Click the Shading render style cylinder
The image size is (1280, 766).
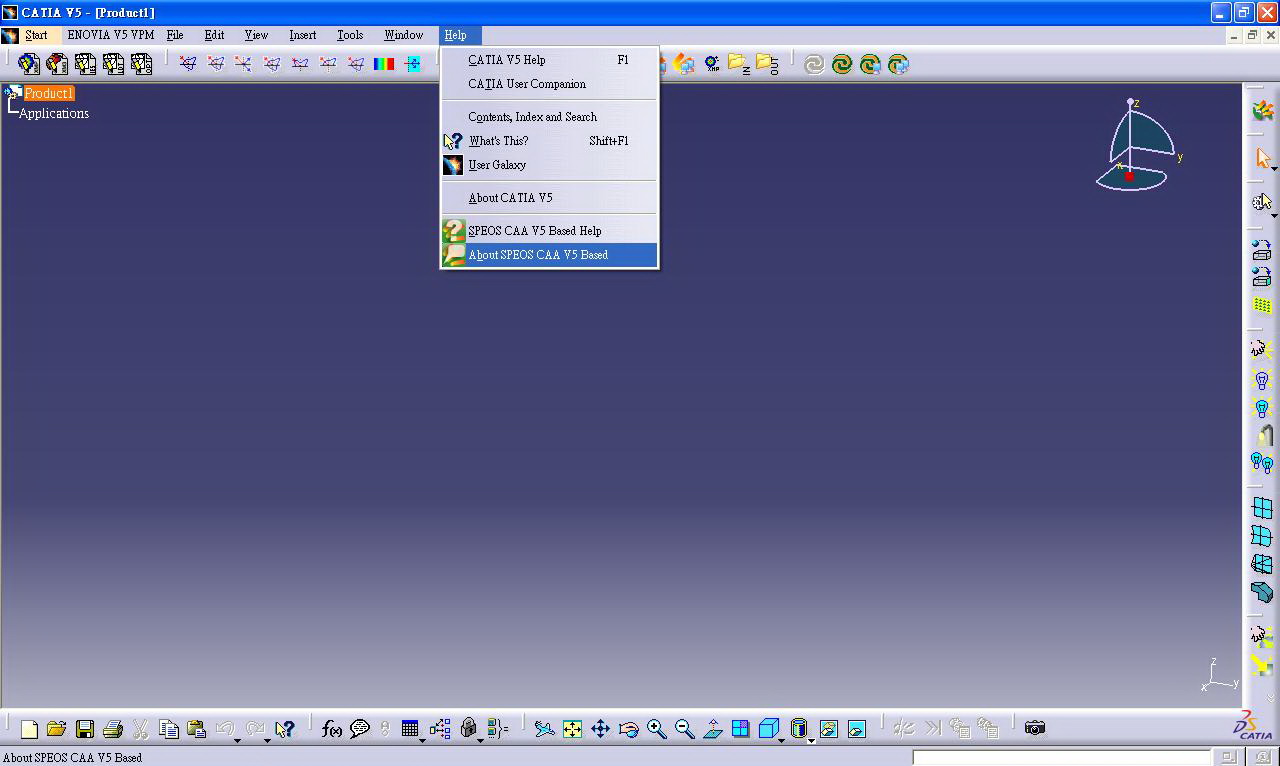point(798,729)
